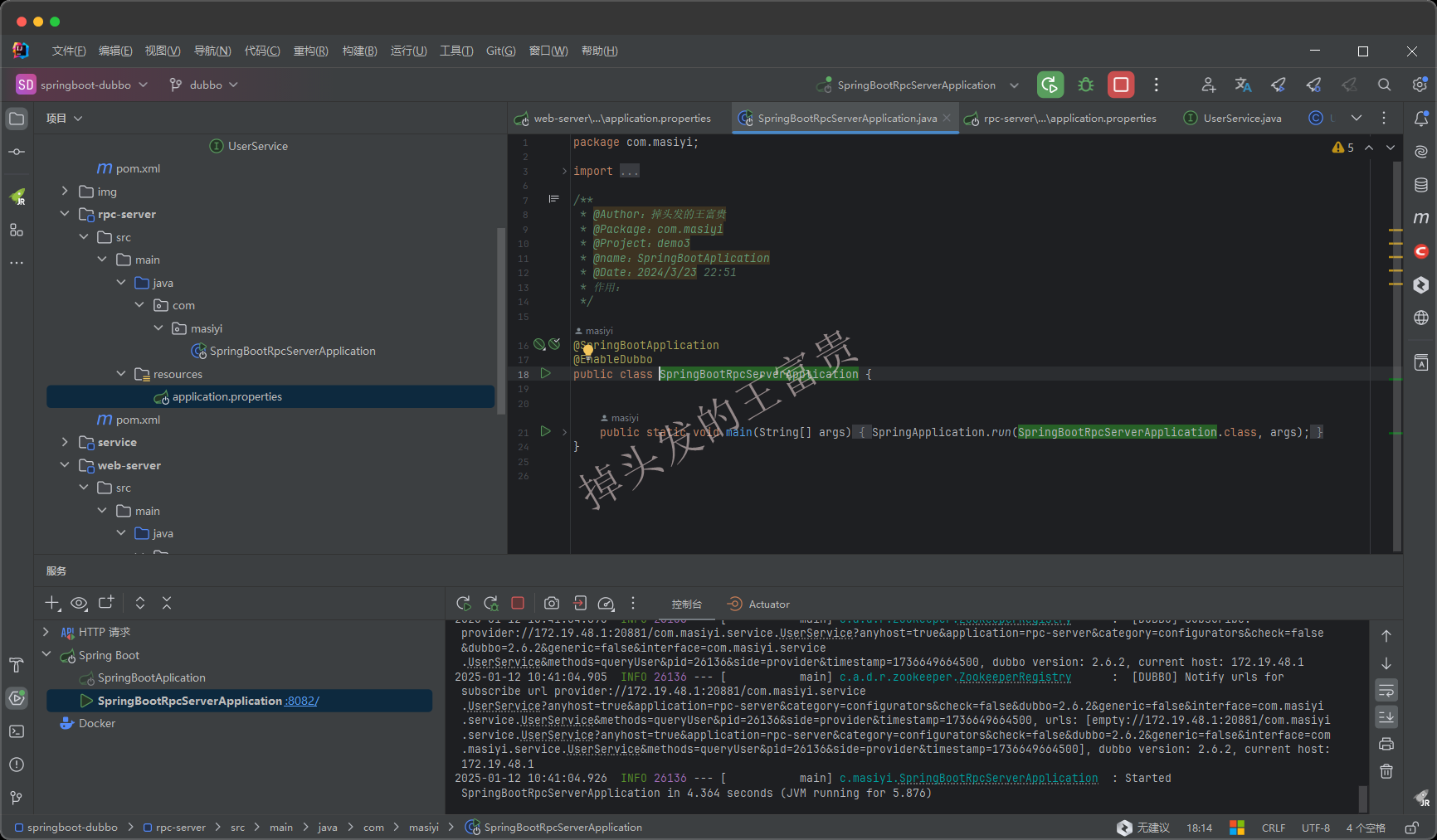This screenshot has height=840, width=1437.
Task: Click the translate icon in toolbar
Action: (x=1243, y=85)
